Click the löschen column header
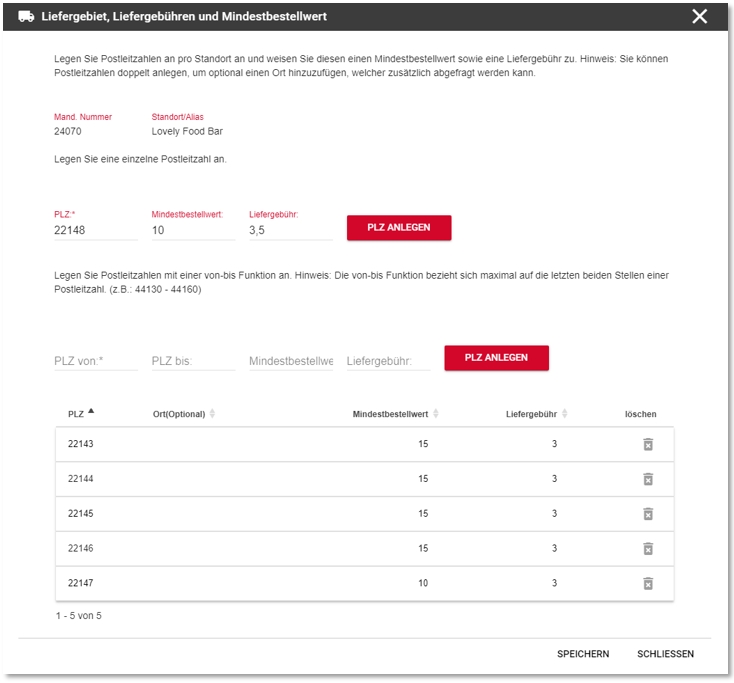Viewport: 734px width, 683px height. [640, 414]
